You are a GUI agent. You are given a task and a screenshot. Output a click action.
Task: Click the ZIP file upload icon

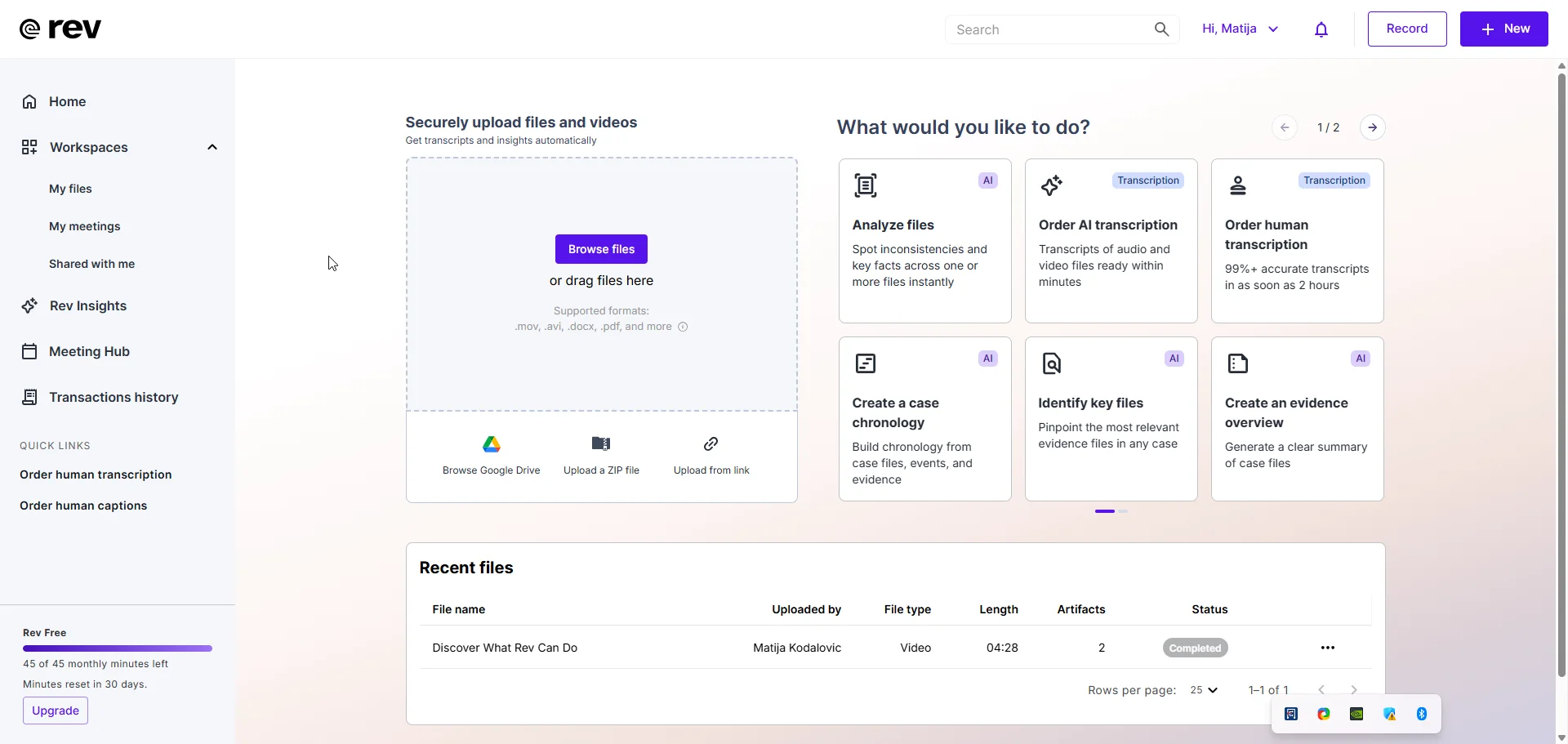[601, 443]
